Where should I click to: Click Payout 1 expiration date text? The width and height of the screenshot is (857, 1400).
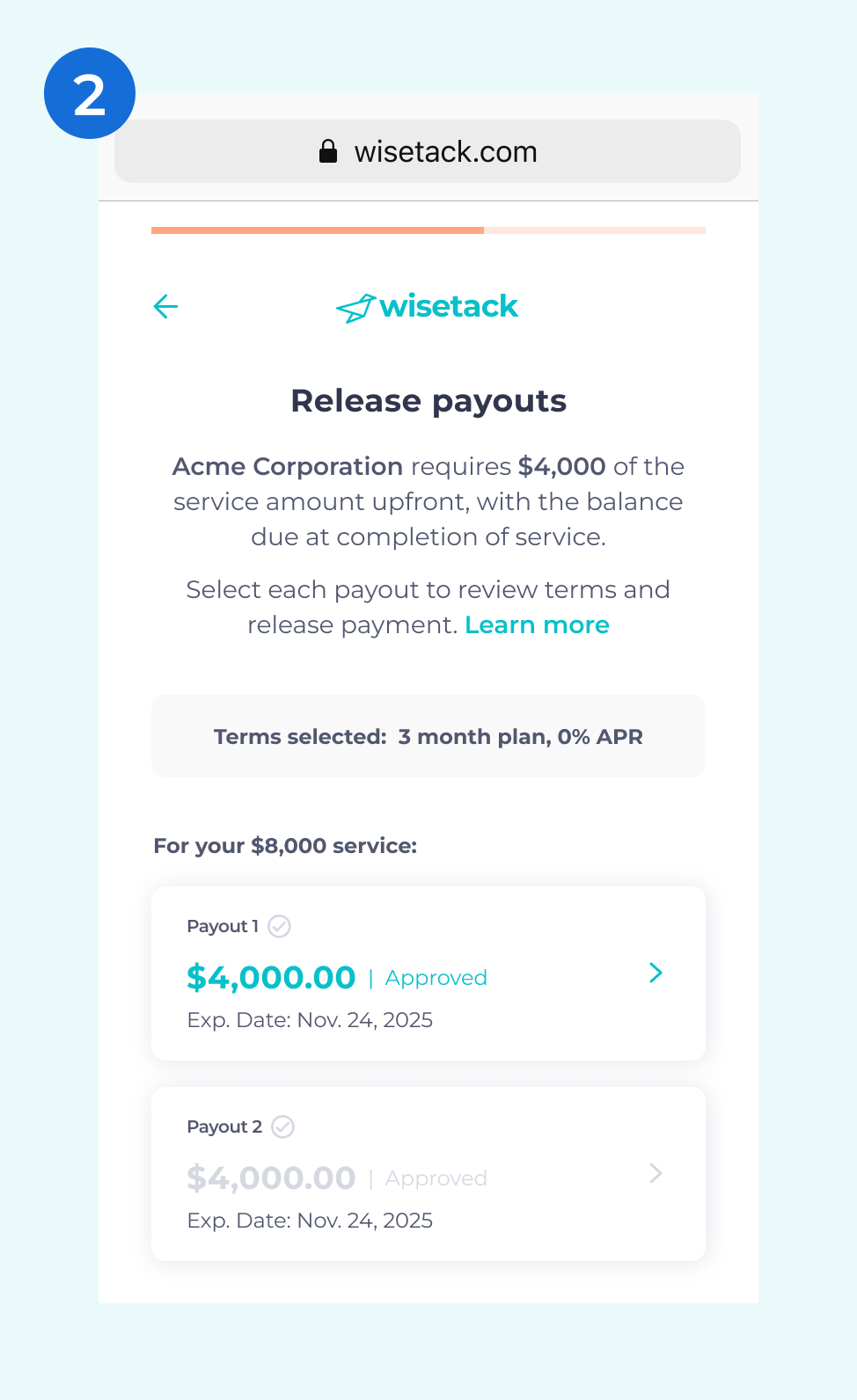pos(310,1020)
